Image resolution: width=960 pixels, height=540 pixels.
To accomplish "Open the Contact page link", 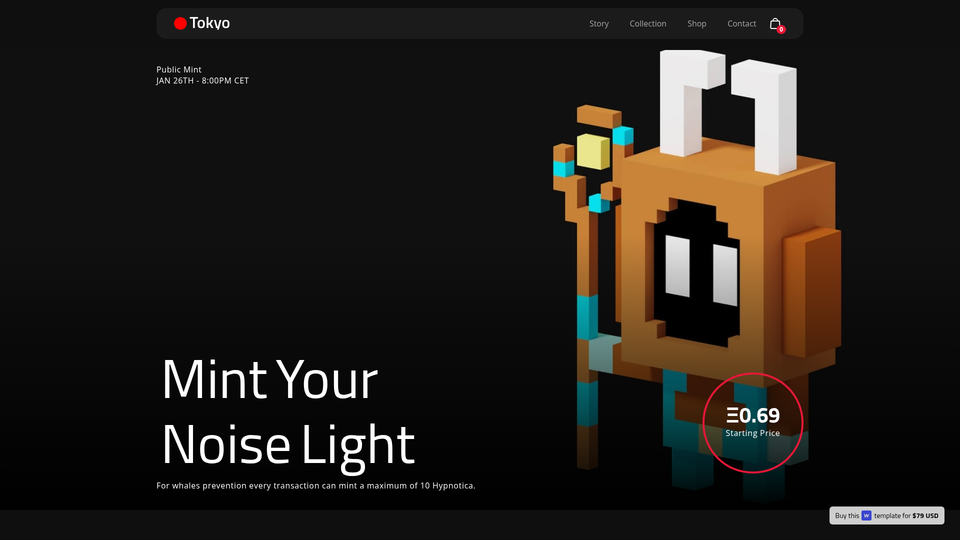I will tap(741, 23).
